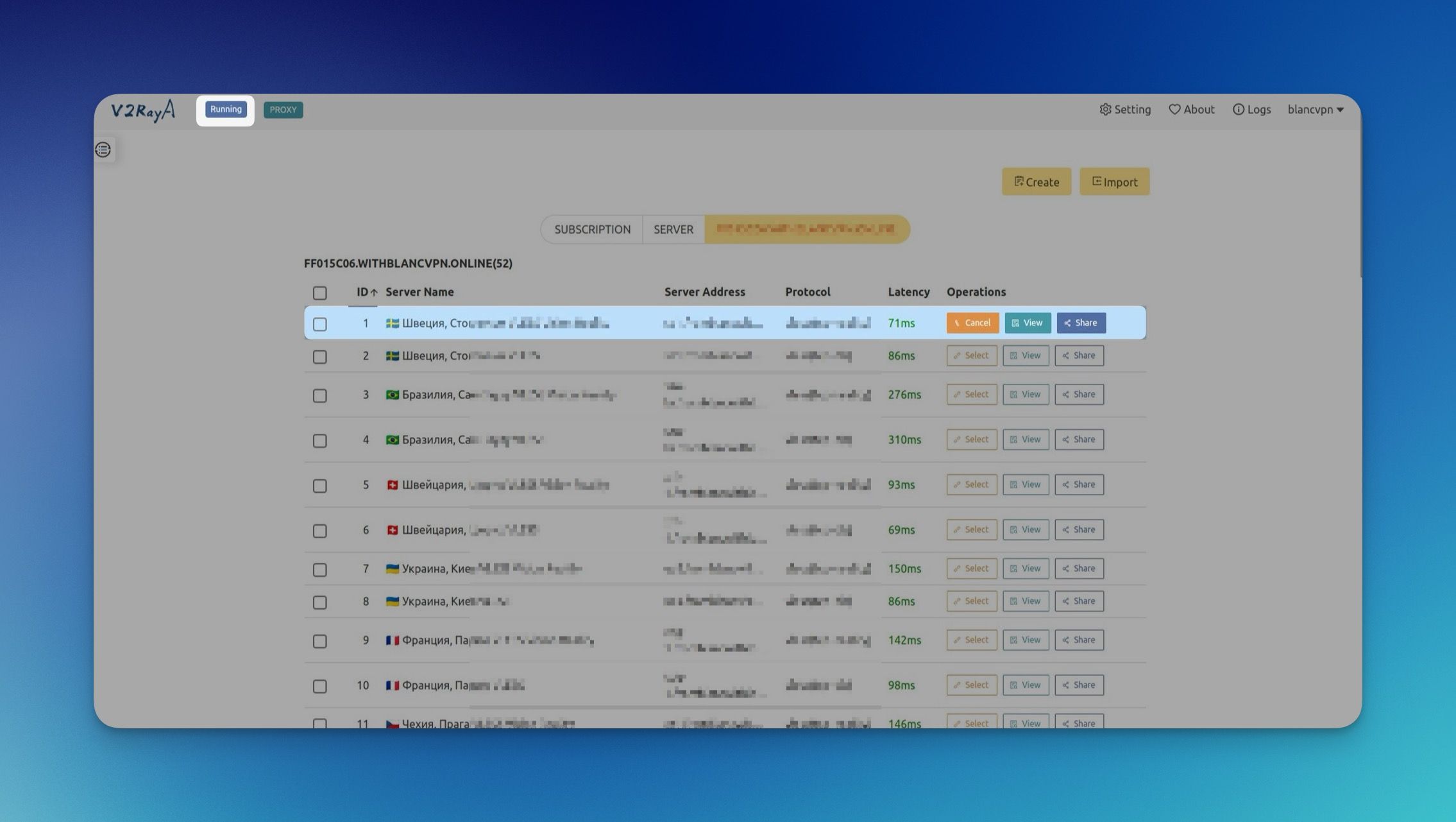Image resolution: width=1456 pixels, height=822 pixels.
Task: Click the round list icon at left edge
Action: [x=103, y=150]
